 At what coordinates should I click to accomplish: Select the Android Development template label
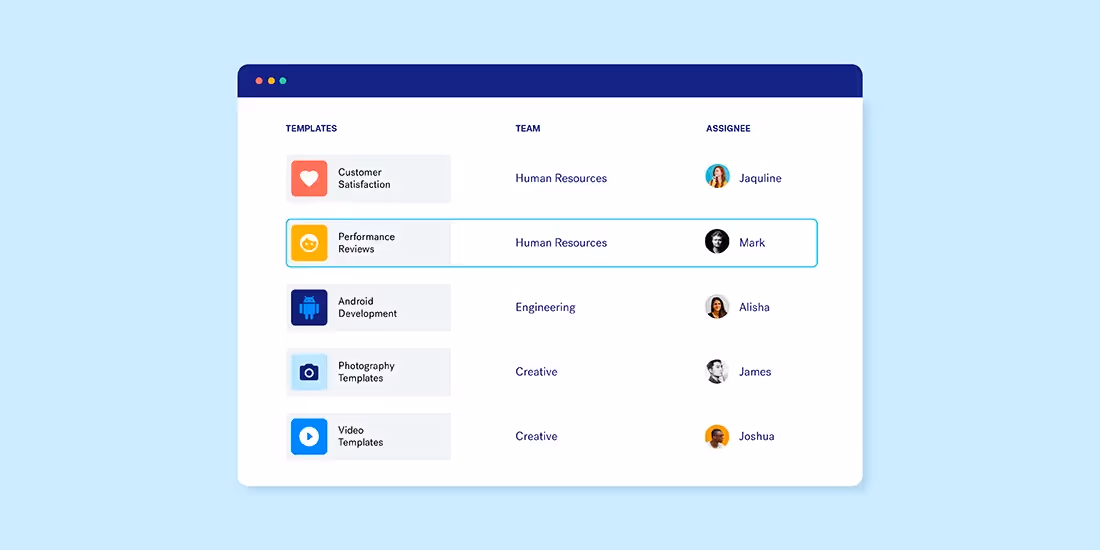click(x=368, y=307)
